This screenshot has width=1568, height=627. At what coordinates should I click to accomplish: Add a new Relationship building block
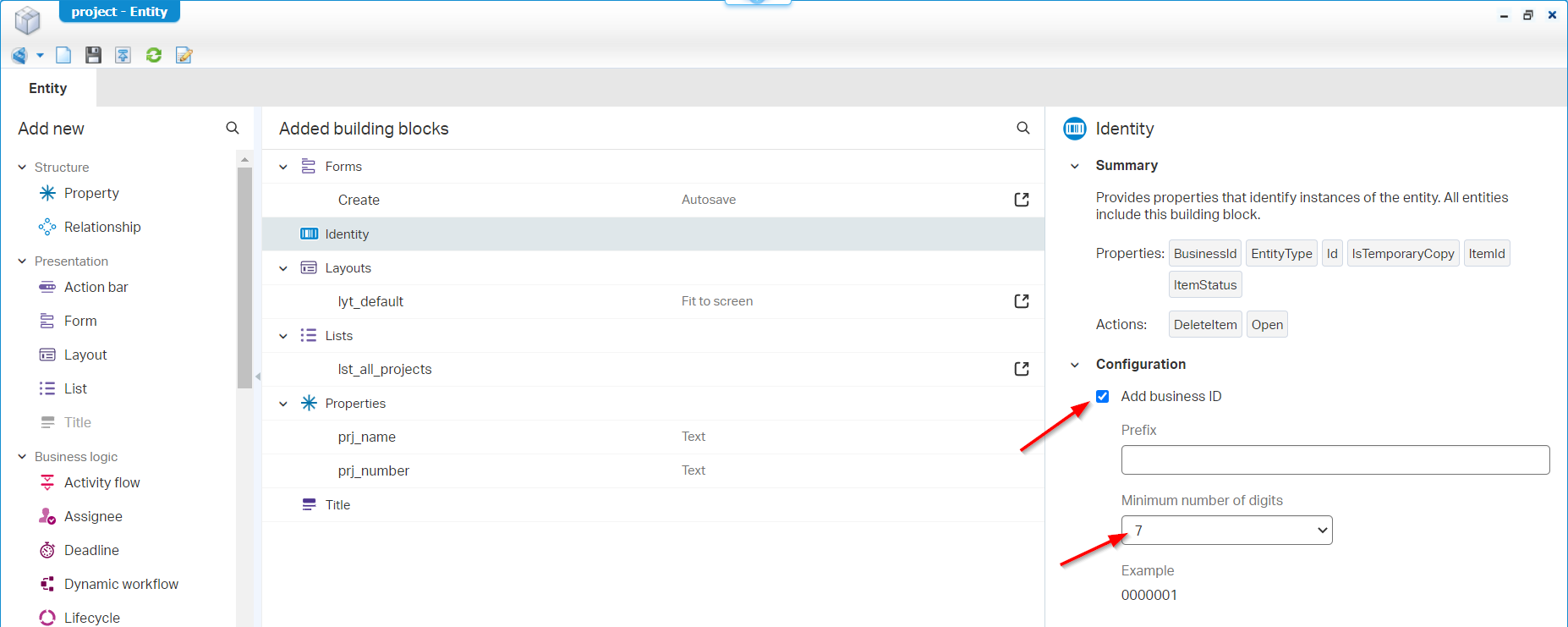[101, 227]
